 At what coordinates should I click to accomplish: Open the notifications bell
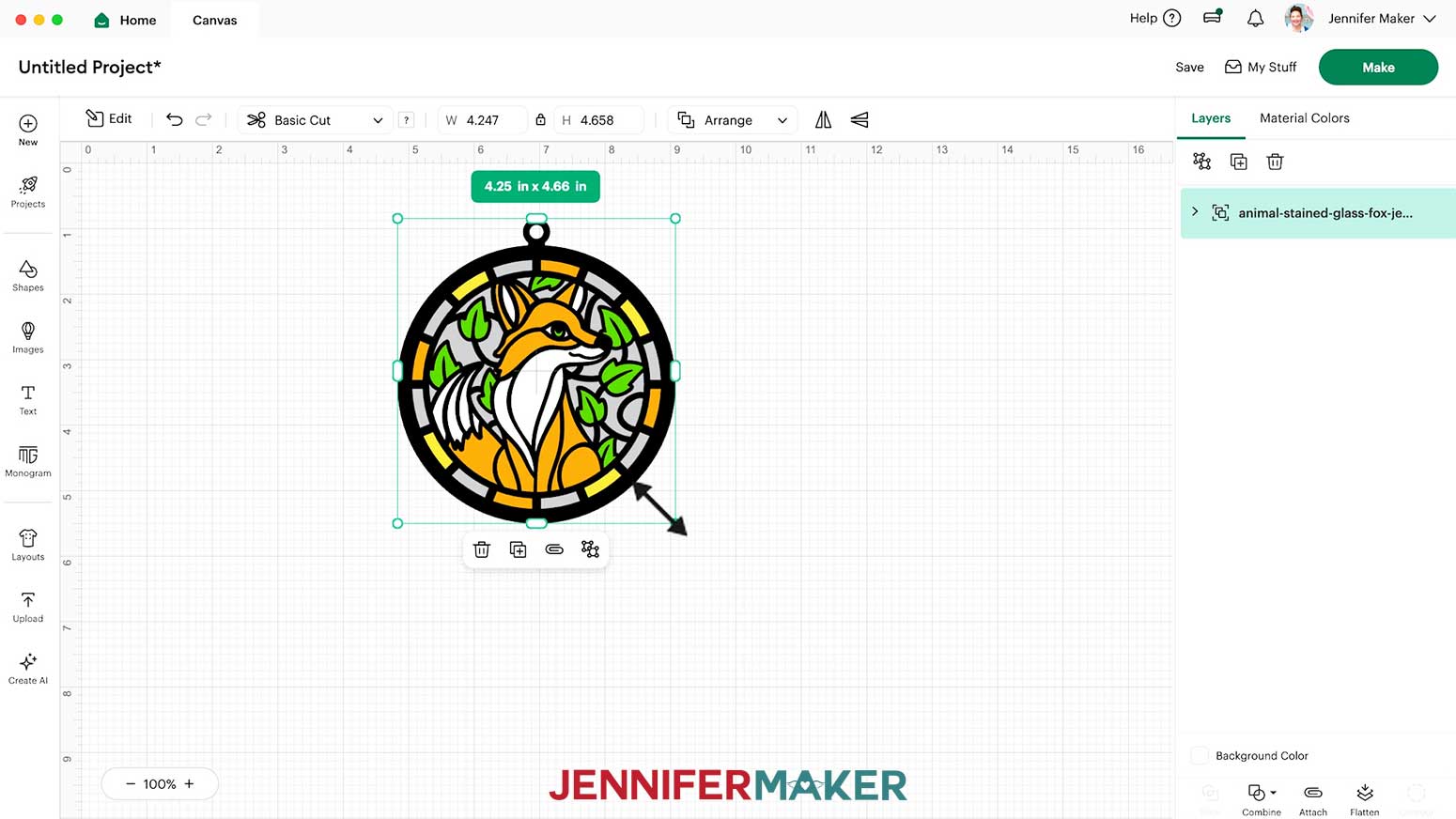(x=1255, y=18)
